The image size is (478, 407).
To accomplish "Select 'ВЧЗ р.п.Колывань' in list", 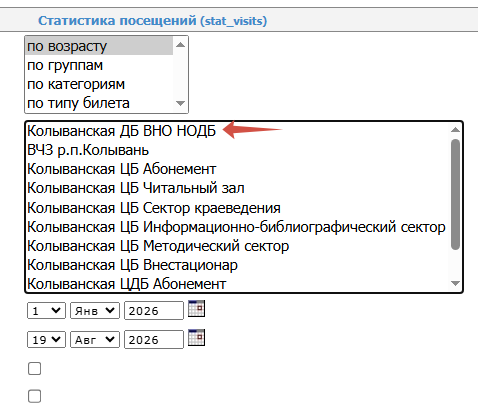I will pyautogui.click(x=237, y=150).
